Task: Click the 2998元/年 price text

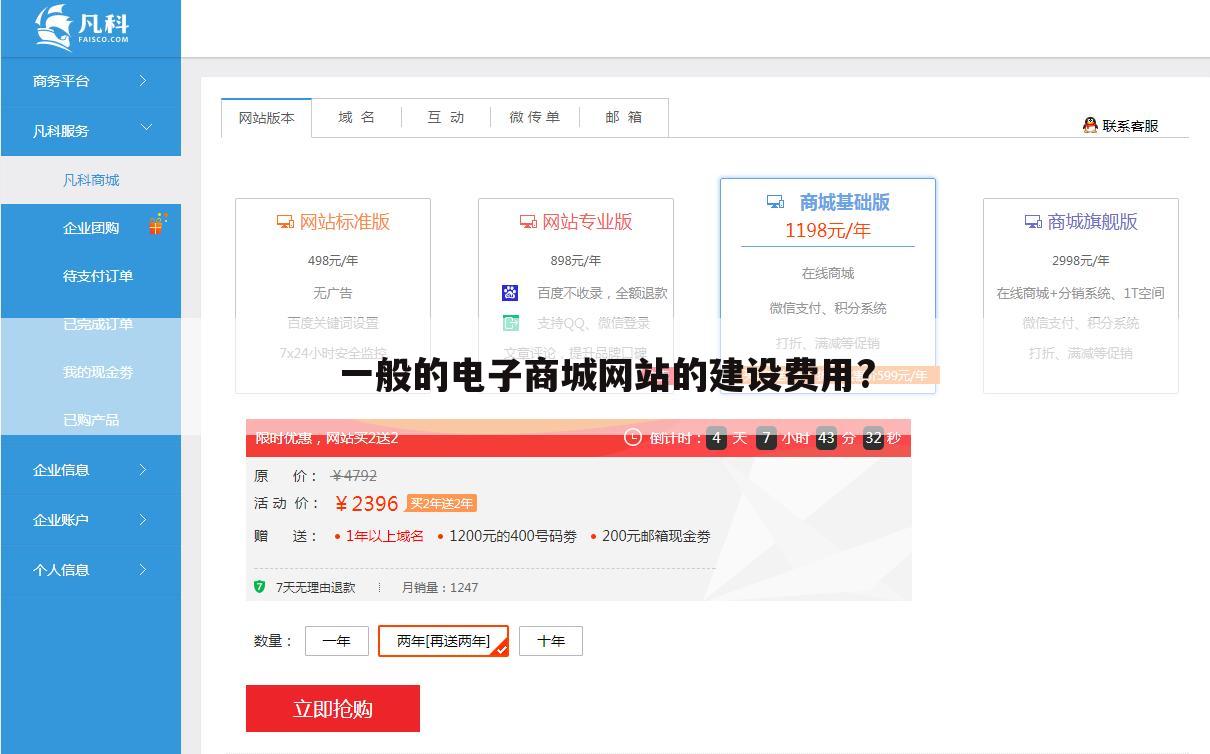Action: click(x=1080, y=260)
